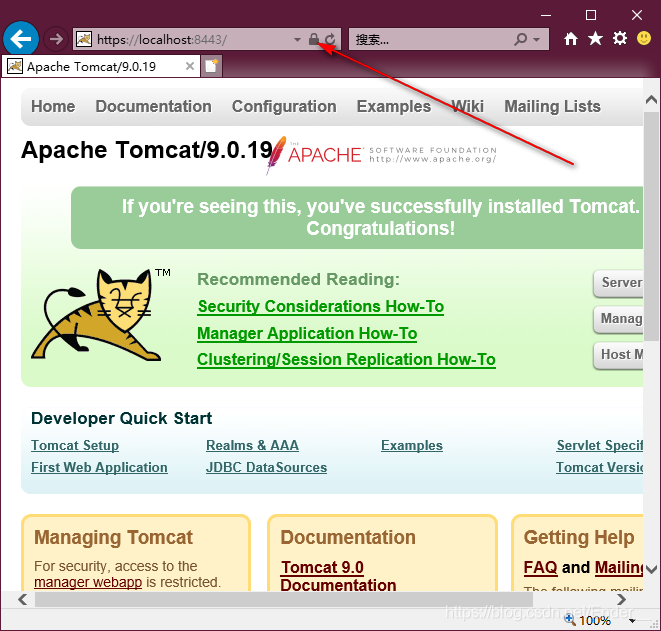Viewport: 661px width, 631px height.
Task: Click the Developer Quick Start heading
Action: [121, 419]
